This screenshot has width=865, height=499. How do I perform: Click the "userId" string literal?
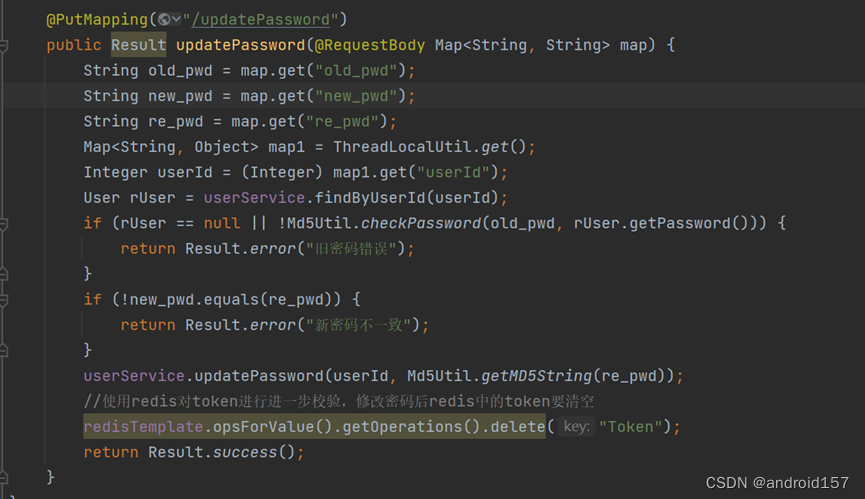[453, 172]
